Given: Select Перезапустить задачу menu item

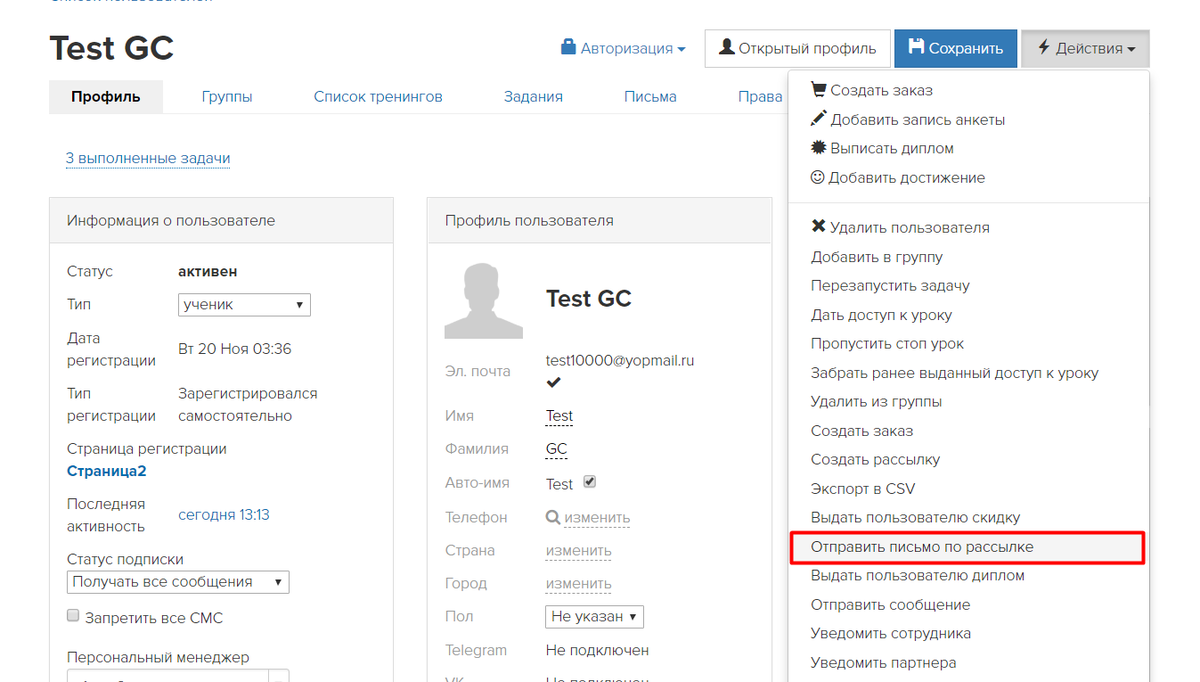Looking at the screenshot, I should point(968,286).
